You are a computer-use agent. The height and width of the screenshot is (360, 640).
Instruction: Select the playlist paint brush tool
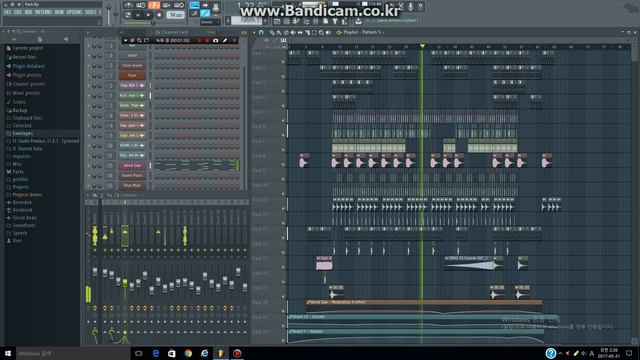click(x=279, y=32)
